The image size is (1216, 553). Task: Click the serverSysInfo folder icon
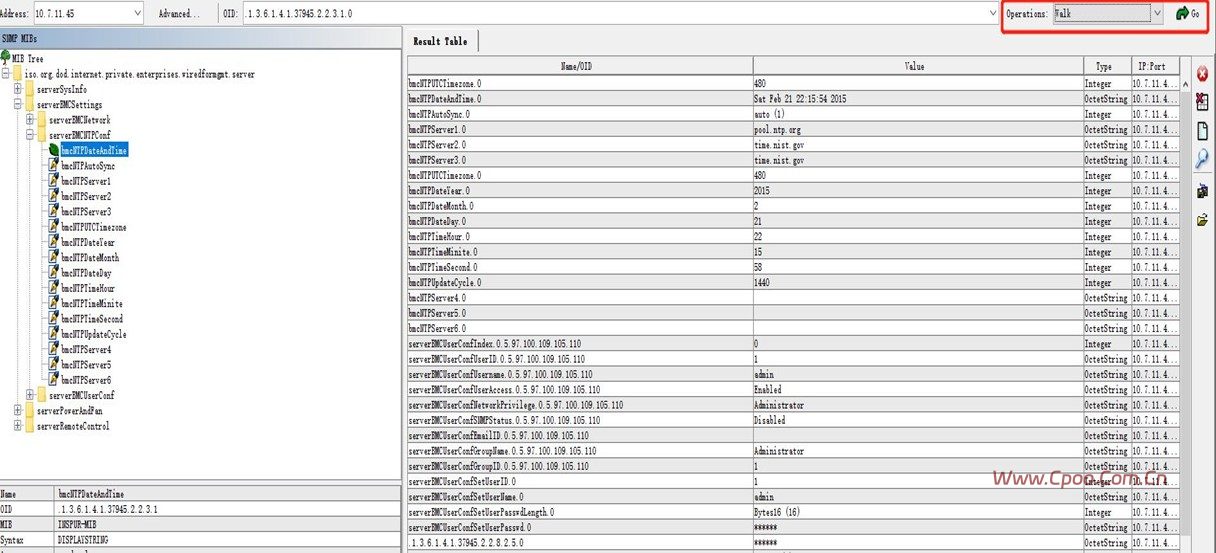tap(30, 89)
